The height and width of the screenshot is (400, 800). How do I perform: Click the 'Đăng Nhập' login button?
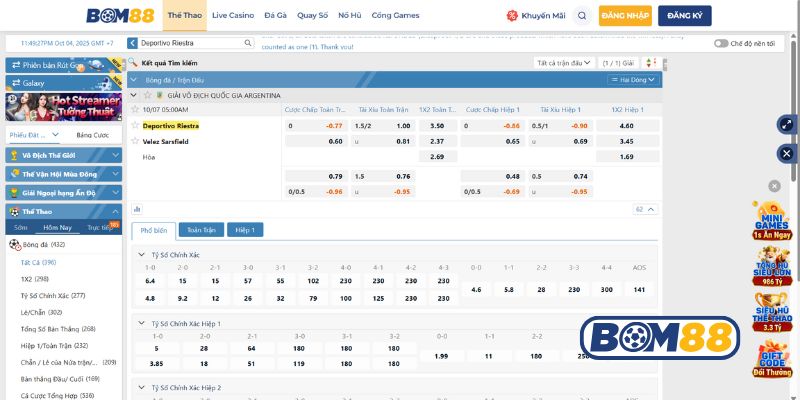625,15
